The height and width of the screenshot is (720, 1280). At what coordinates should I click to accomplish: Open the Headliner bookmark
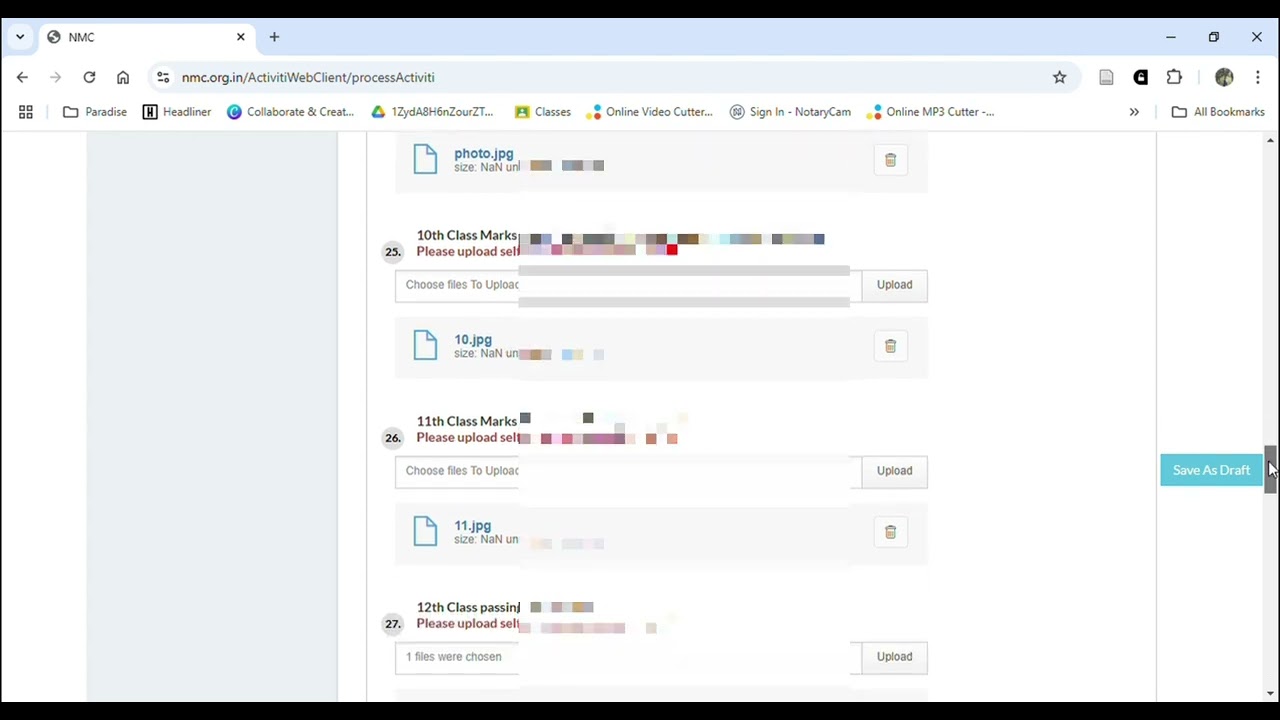click(177, 112)
